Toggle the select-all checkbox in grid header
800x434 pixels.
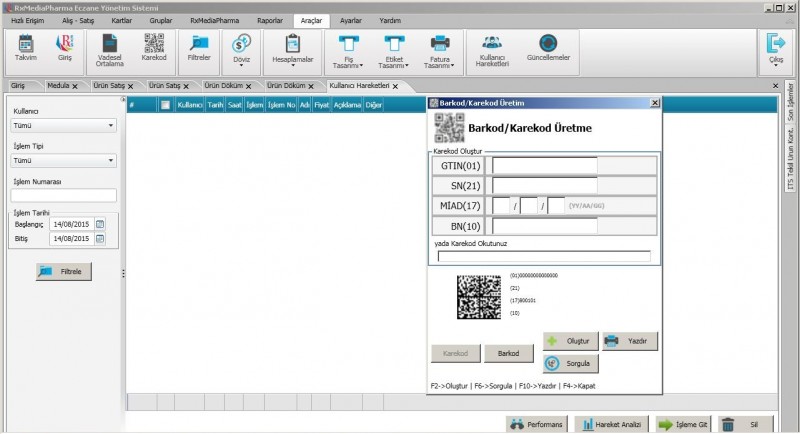pos(165,104)
